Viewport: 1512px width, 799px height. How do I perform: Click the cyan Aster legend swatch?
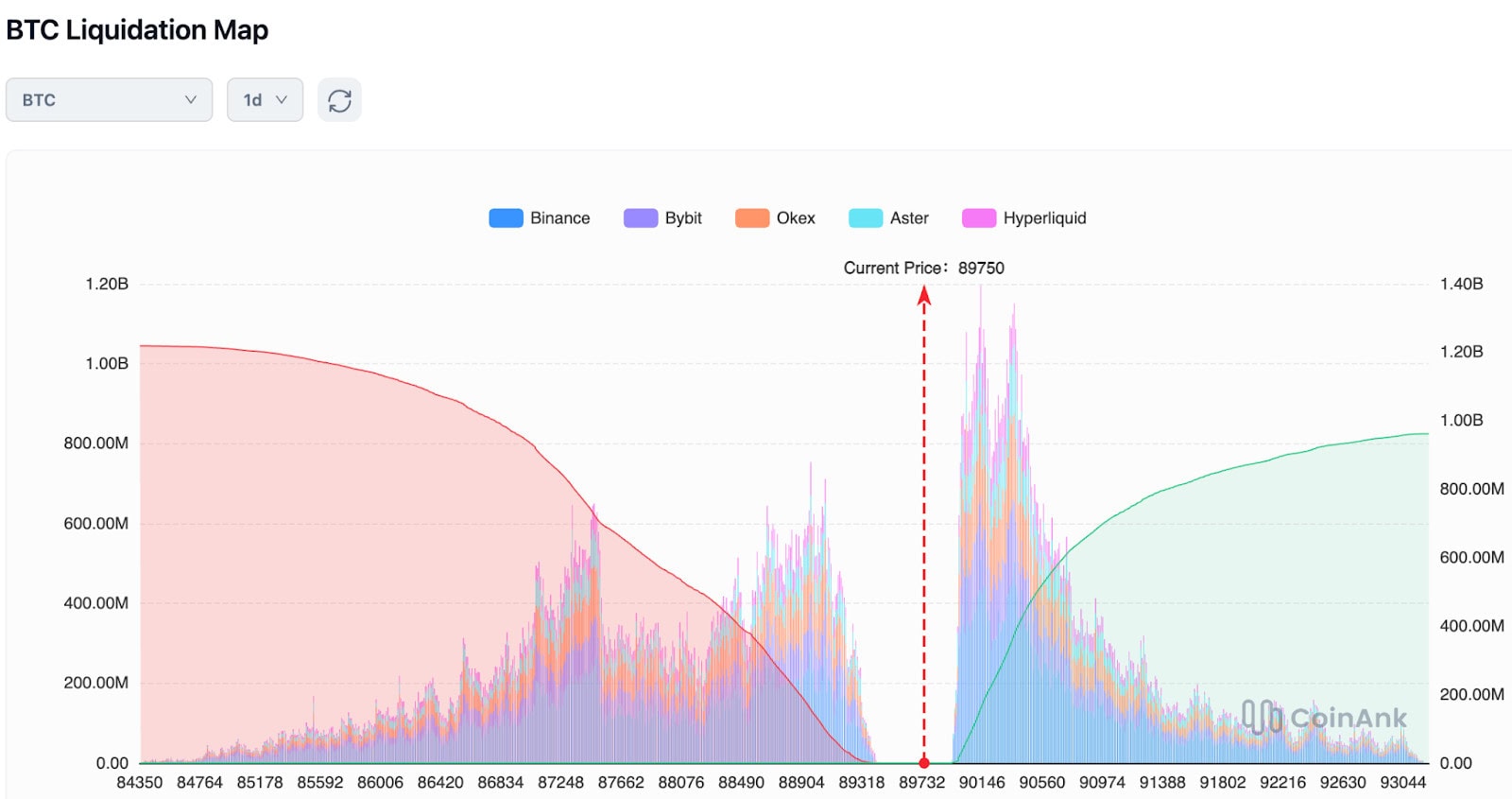(865, 218)
